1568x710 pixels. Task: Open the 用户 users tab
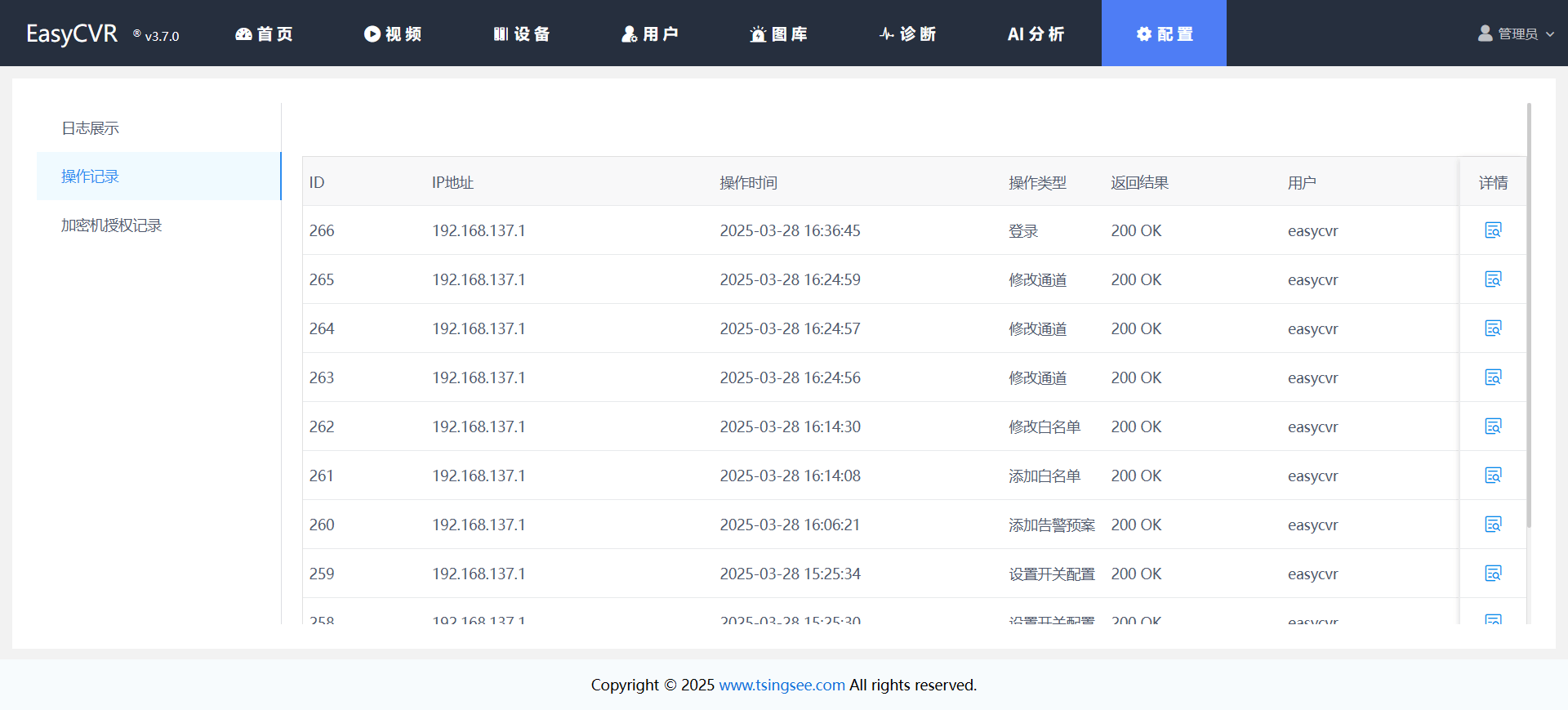(650, 33)
